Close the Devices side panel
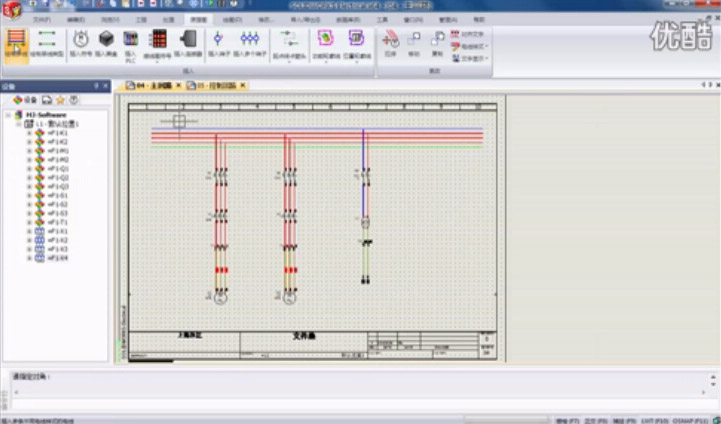 pos(105,86)
